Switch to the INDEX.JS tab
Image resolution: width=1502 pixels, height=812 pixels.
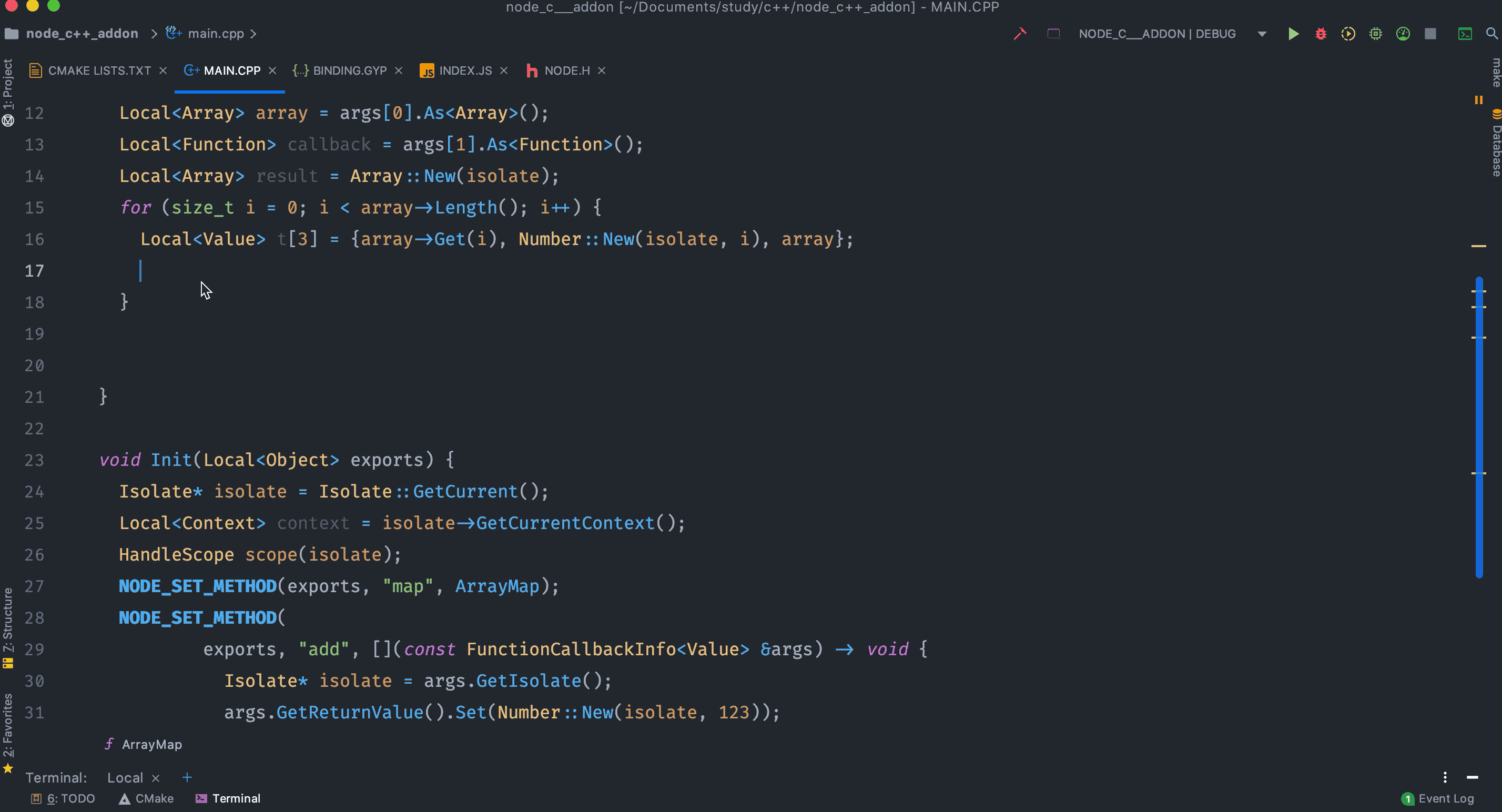(465, 70)
